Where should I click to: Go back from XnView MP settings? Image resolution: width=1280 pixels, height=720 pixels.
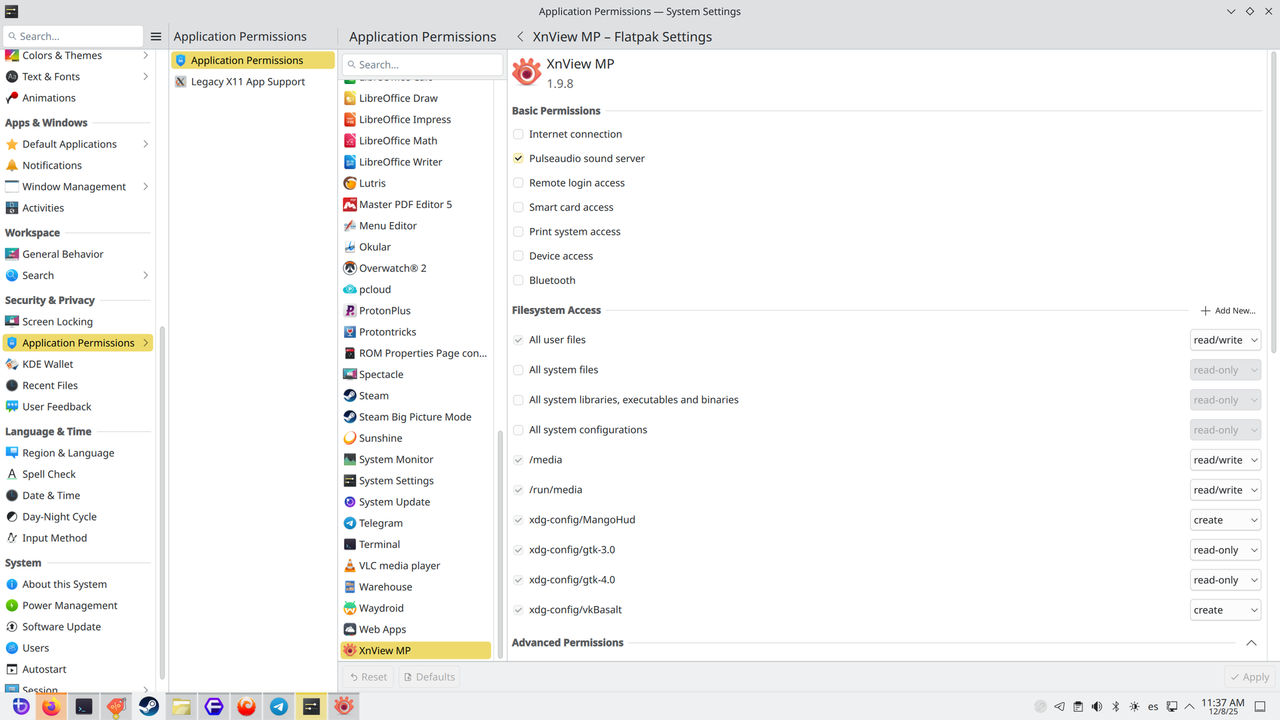click(x=520, y=36)
